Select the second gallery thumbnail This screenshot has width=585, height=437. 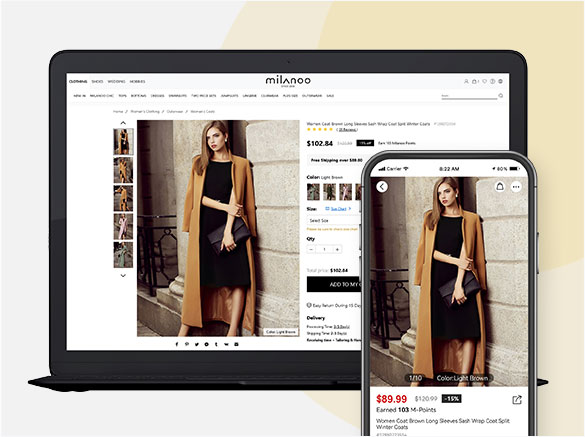[123, 170]
